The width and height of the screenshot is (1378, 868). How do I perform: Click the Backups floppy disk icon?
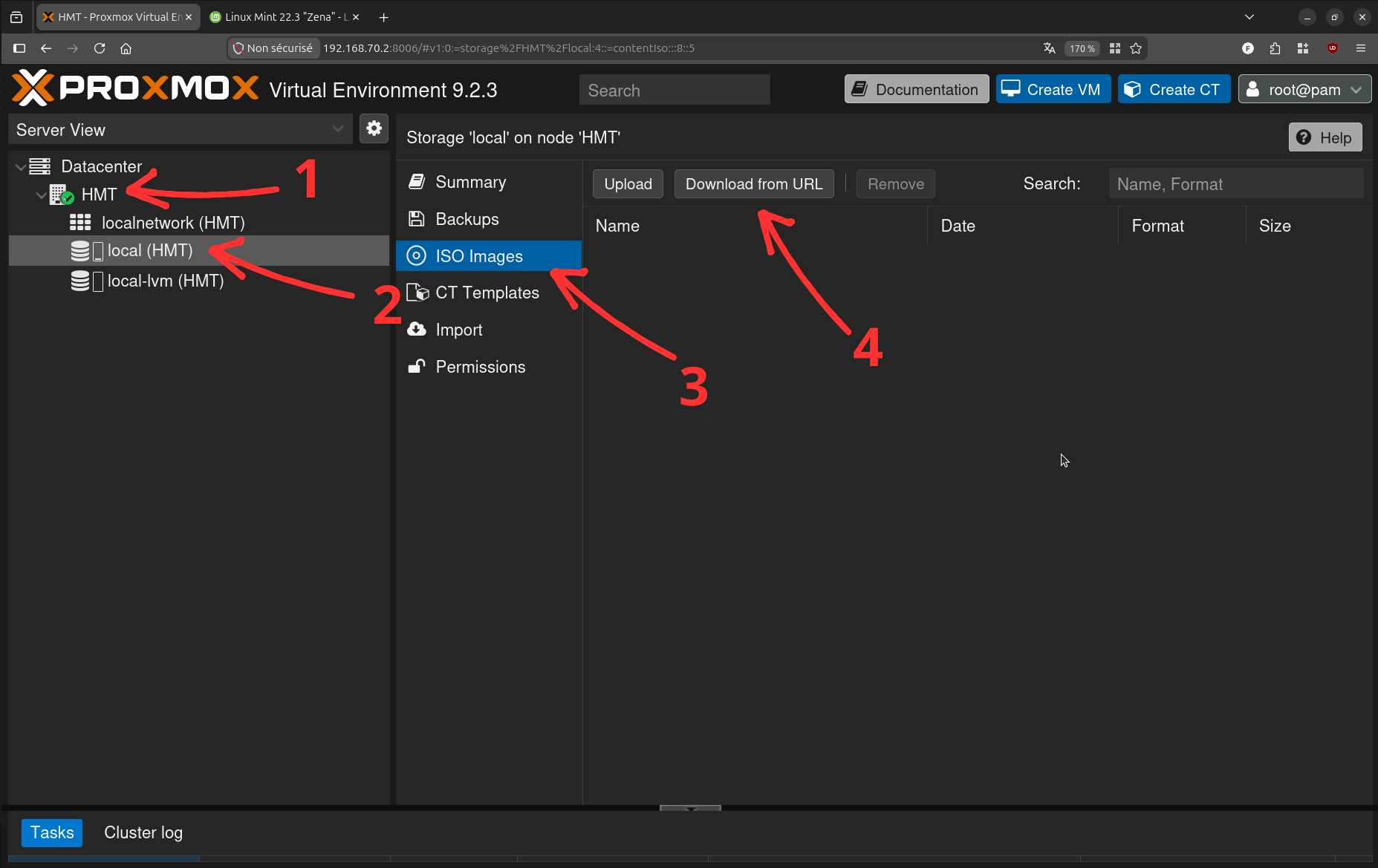coord(417,219)
